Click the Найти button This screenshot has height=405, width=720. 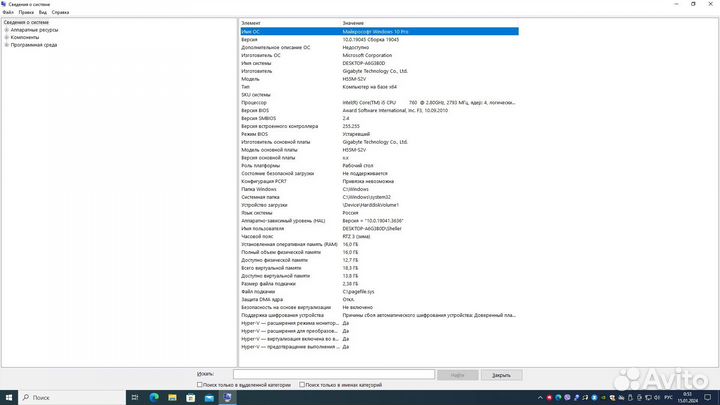[457, 375]
